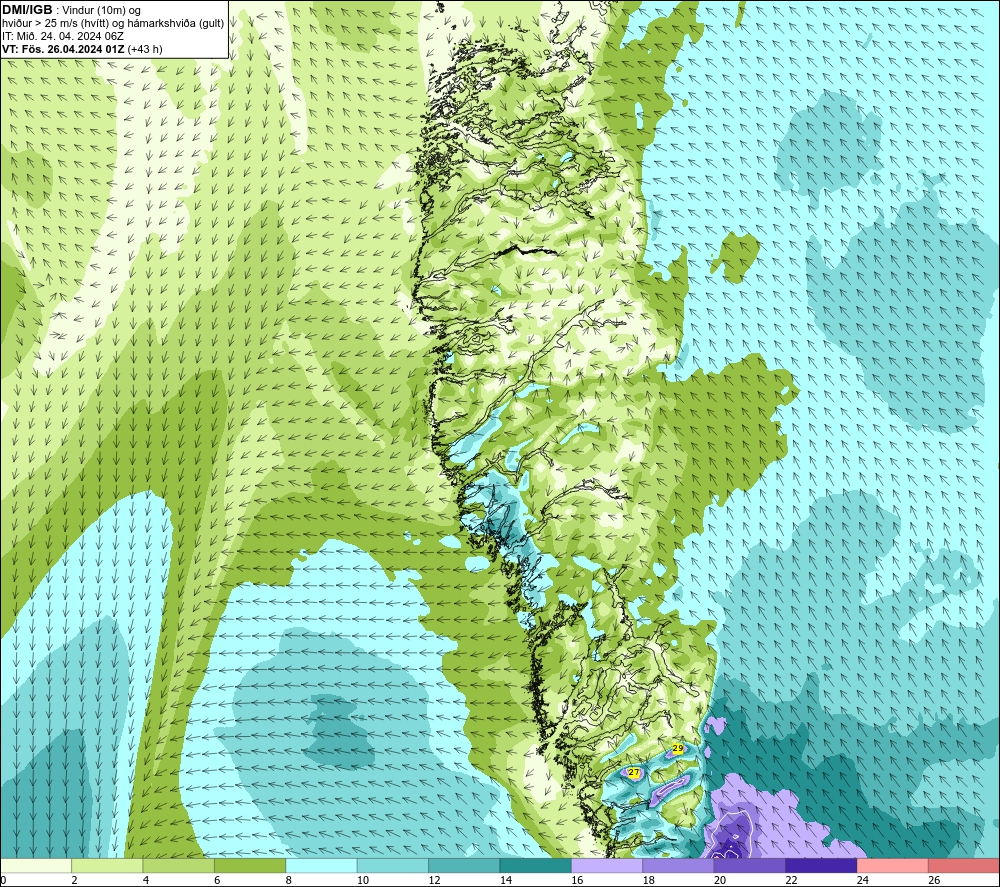1000x887 pixels.
Task: Click the legend scale label '20'
Action: (720, 880)
